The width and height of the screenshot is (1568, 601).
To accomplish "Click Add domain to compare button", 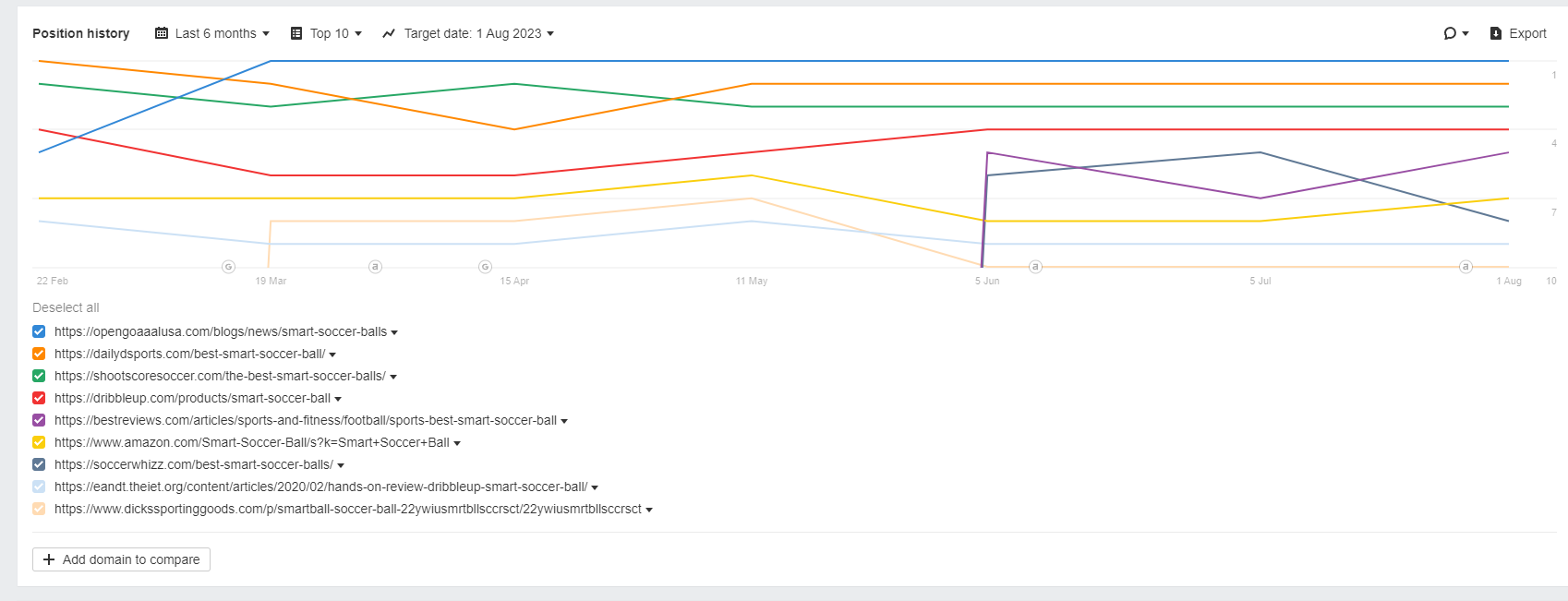I will 121,559.
